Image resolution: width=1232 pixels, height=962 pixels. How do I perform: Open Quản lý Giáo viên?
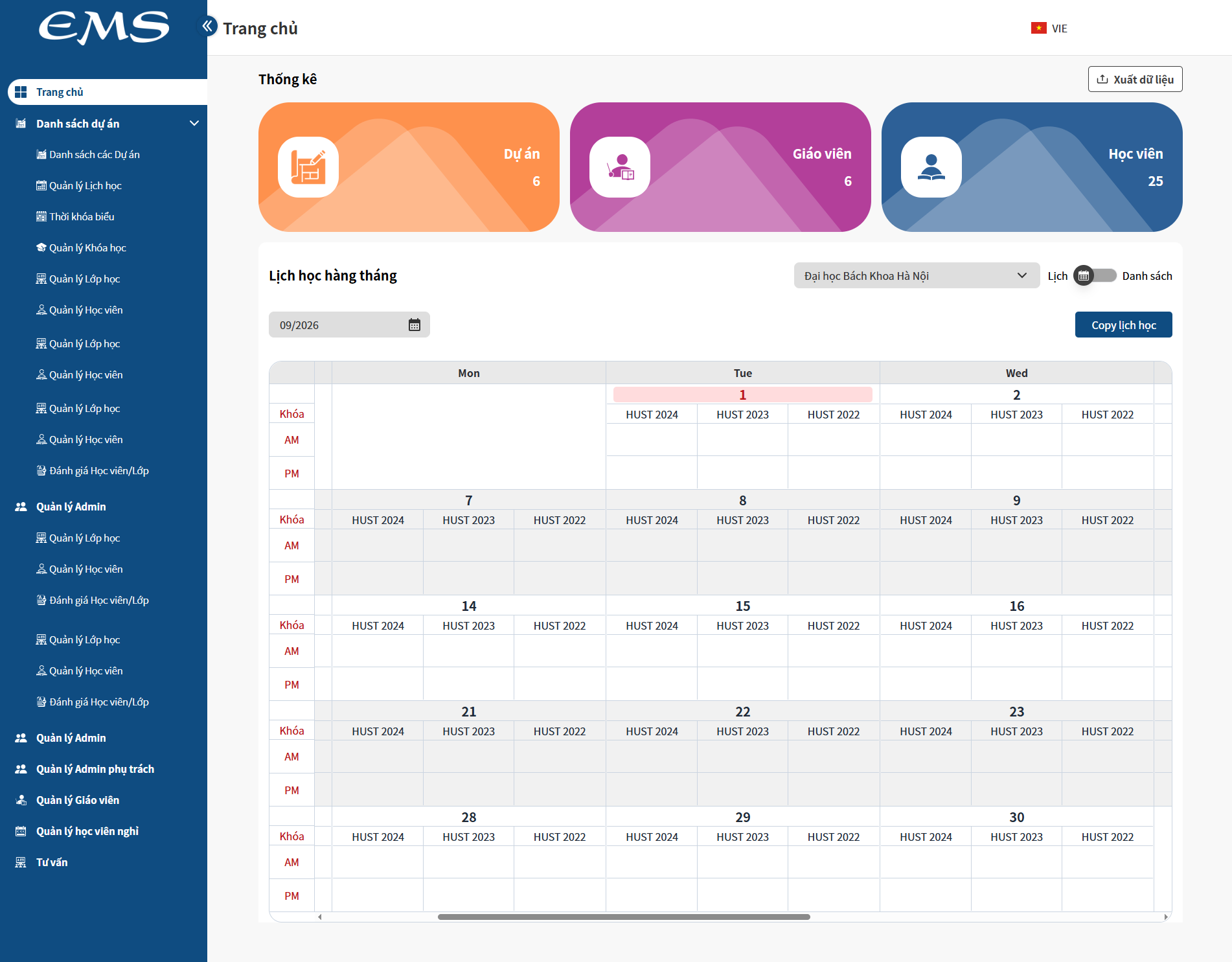coord(78,800)
